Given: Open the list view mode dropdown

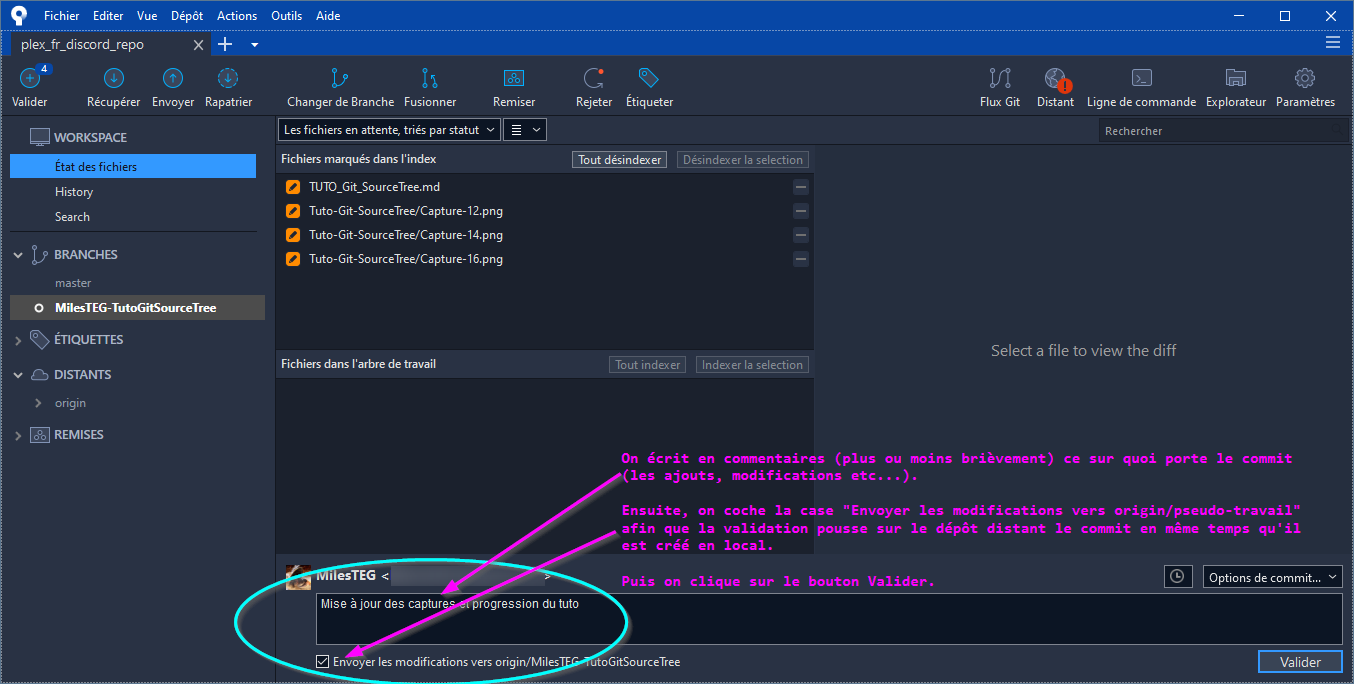Looking at the screenshot, I should (525, 130).
